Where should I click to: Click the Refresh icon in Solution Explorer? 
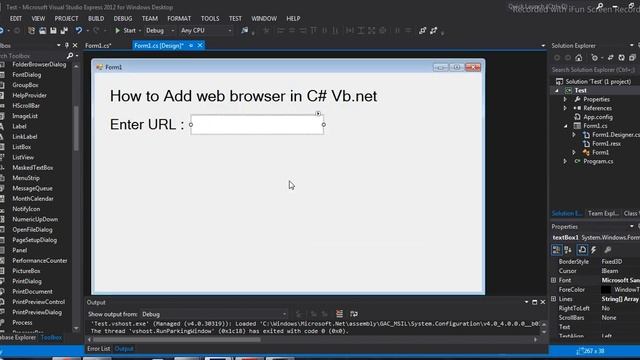pos(621,58)
